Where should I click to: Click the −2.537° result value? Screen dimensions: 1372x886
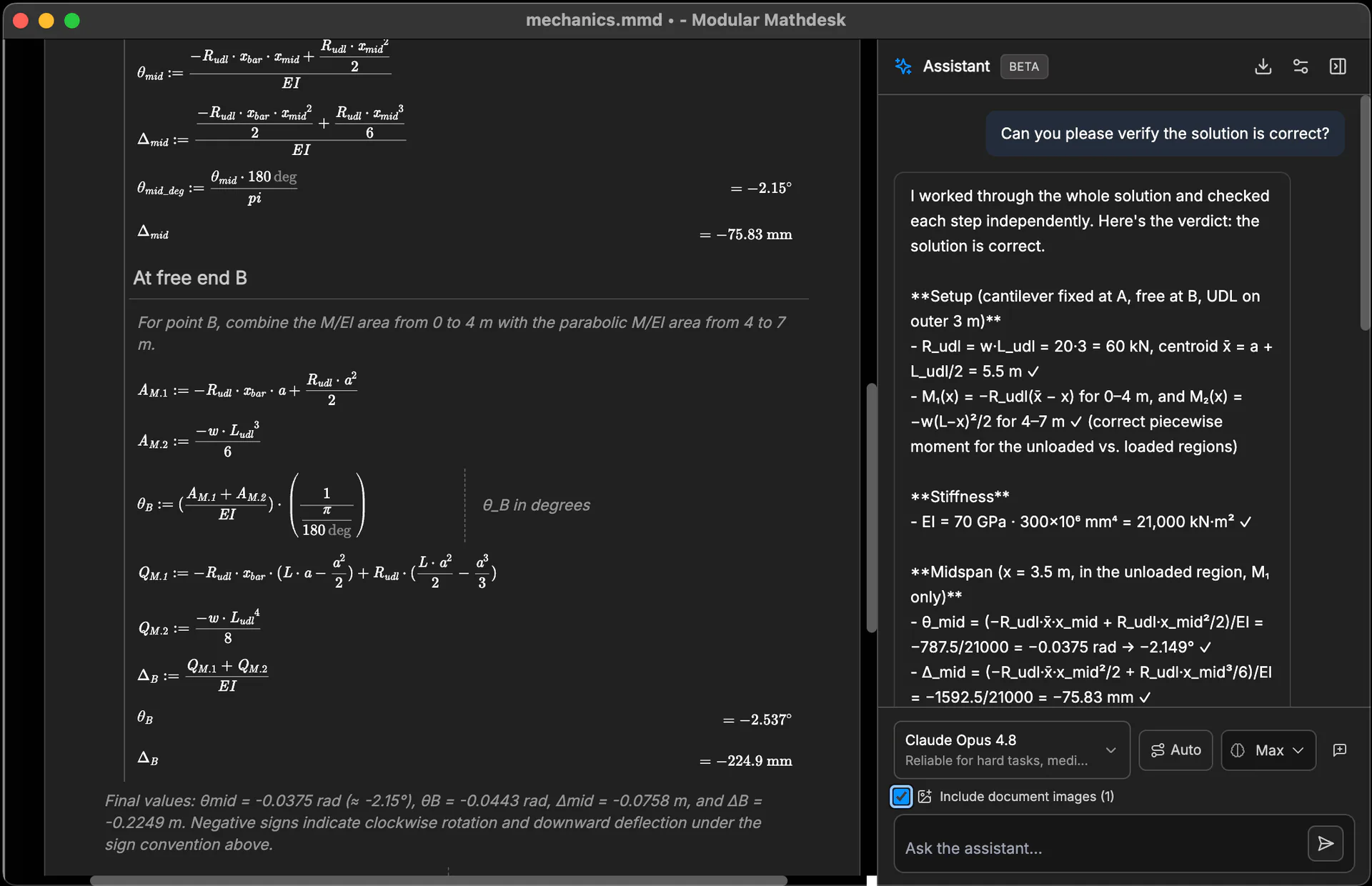pyautogui.click(x=757, y=720)
